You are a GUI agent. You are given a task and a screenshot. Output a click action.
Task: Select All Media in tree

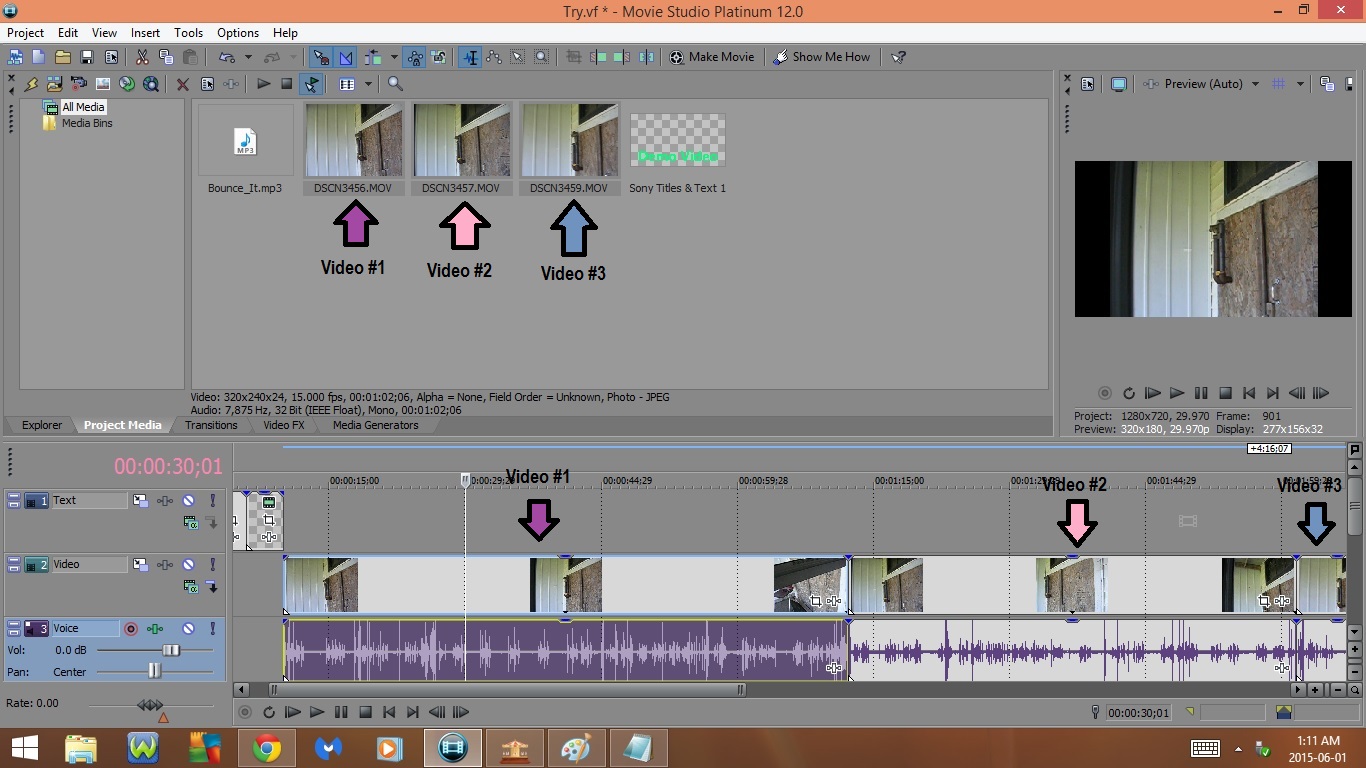click(x=83, y=107)
